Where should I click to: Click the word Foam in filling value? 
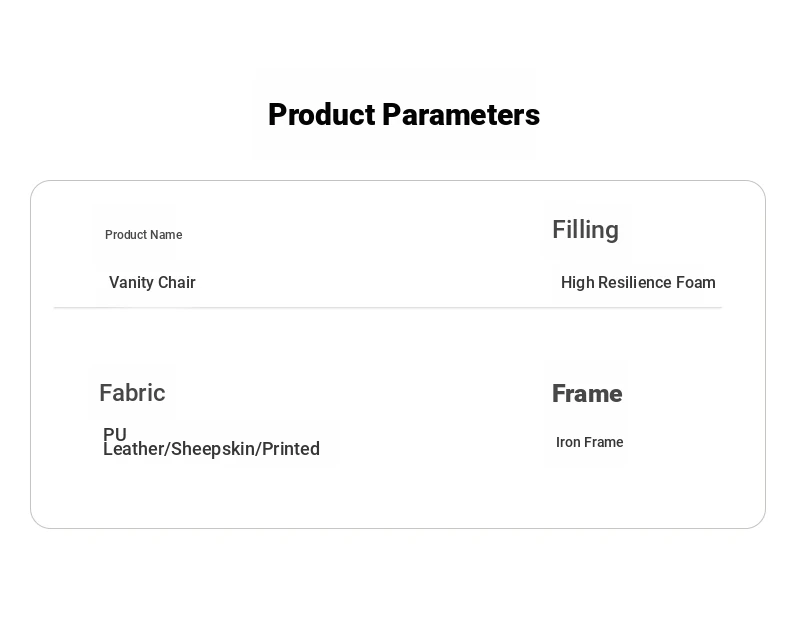(695, 283)
